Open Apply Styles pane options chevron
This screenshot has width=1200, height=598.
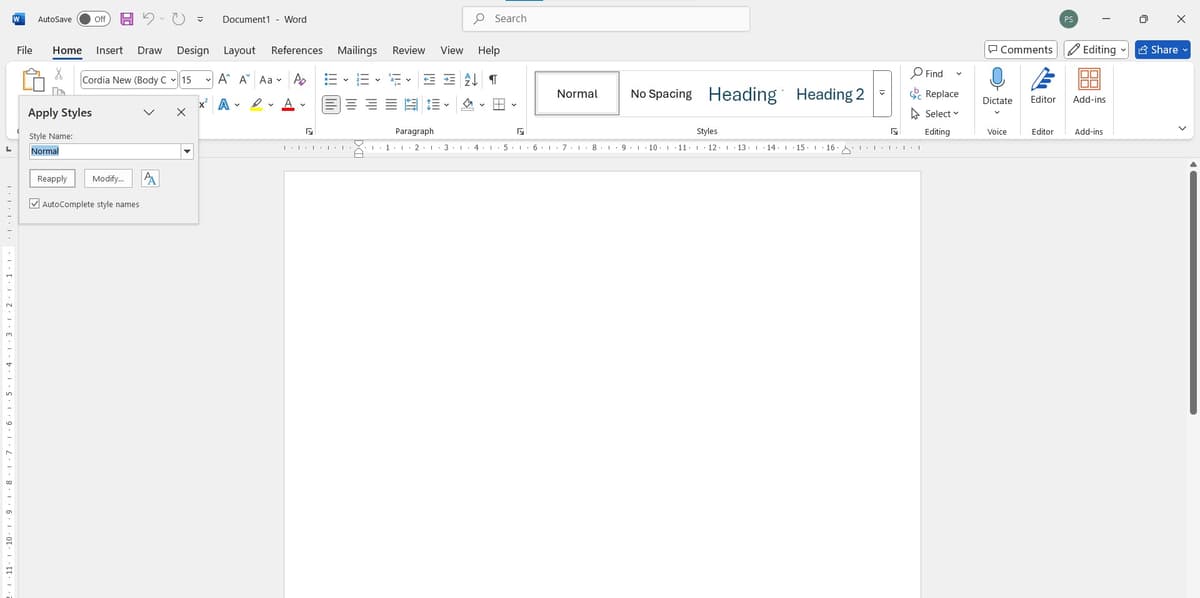(149, 112)
